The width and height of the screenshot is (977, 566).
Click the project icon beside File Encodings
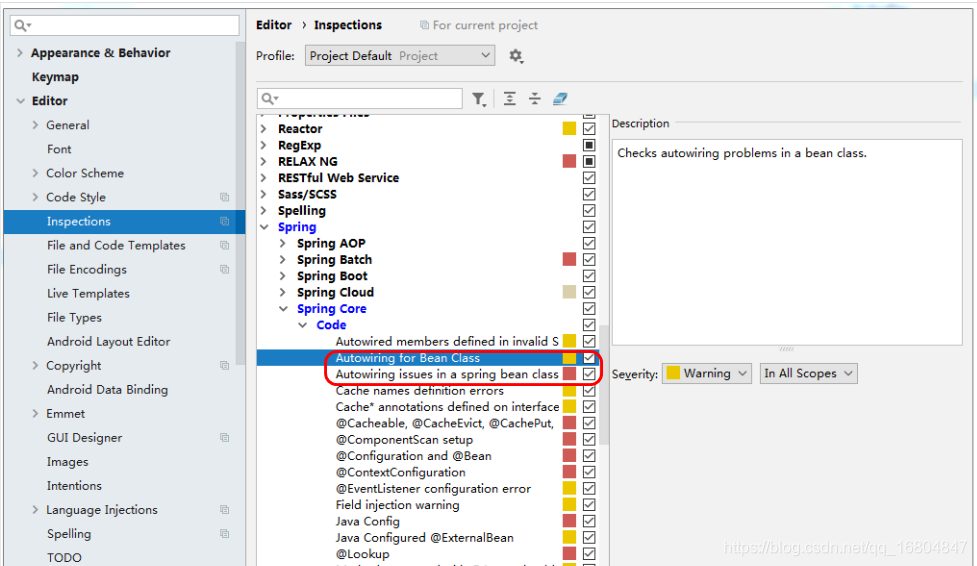point(224,269)
